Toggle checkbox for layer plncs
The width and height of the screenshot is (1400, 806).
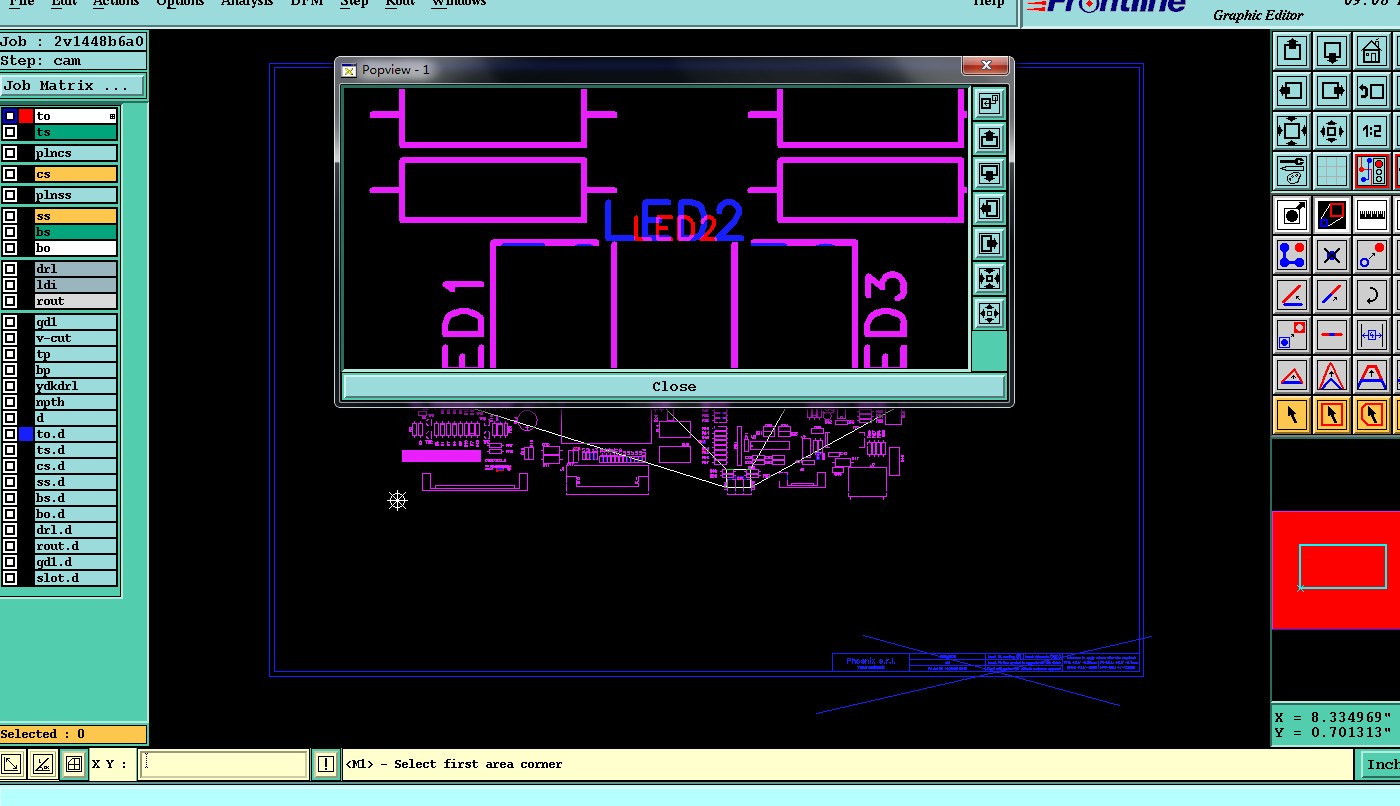(10, 153)
